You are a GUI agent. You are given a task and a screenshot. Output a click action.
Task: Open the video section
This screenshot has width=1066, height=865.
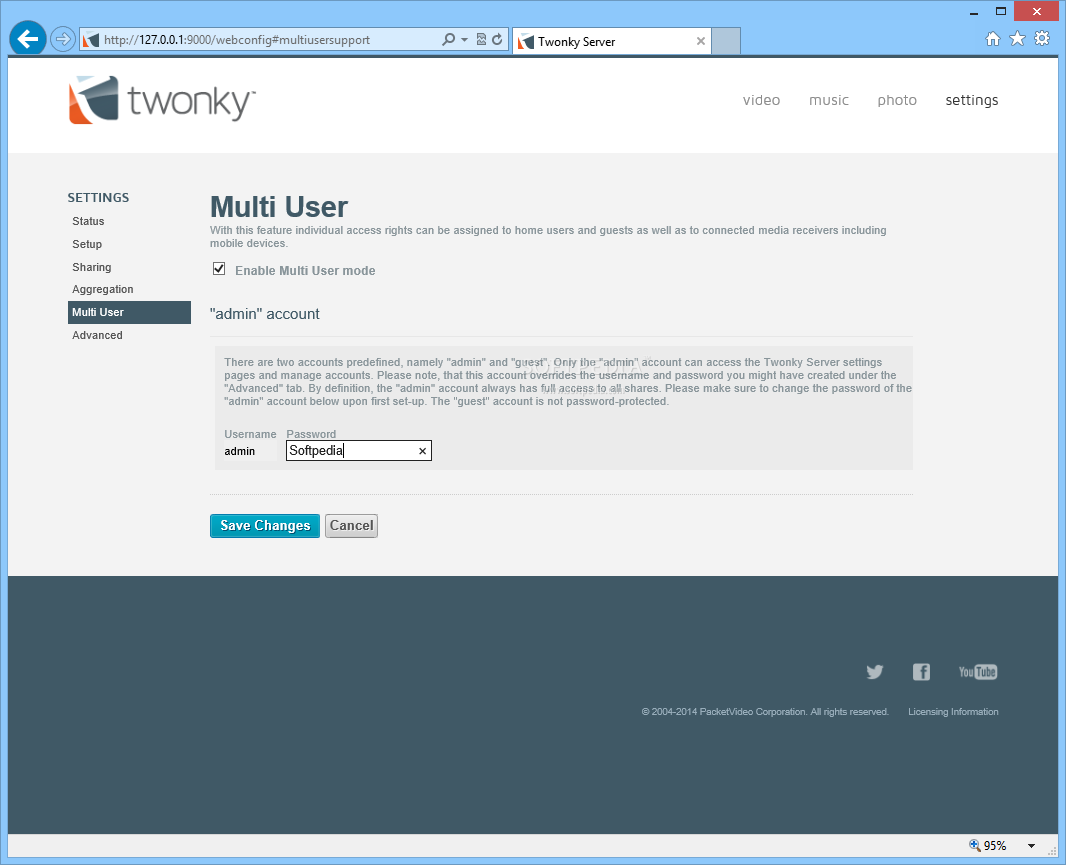(x=761, y=100)
